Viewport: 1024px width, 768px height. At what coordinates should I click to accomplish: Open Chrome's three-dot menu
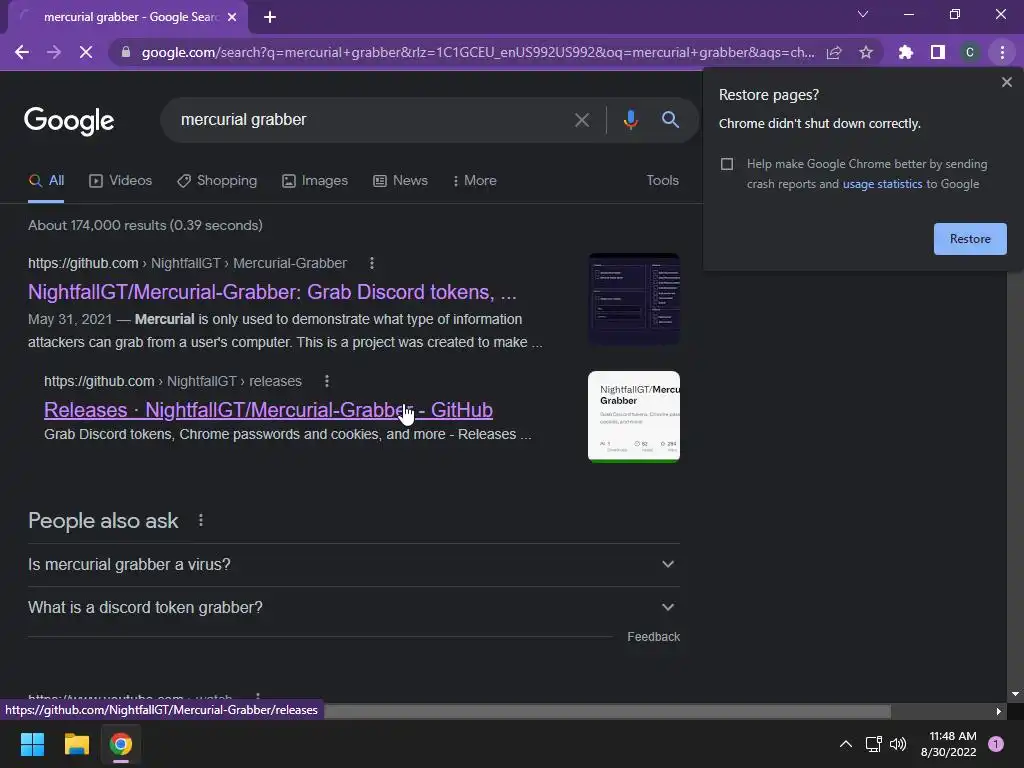click(x=1002, y=52)
